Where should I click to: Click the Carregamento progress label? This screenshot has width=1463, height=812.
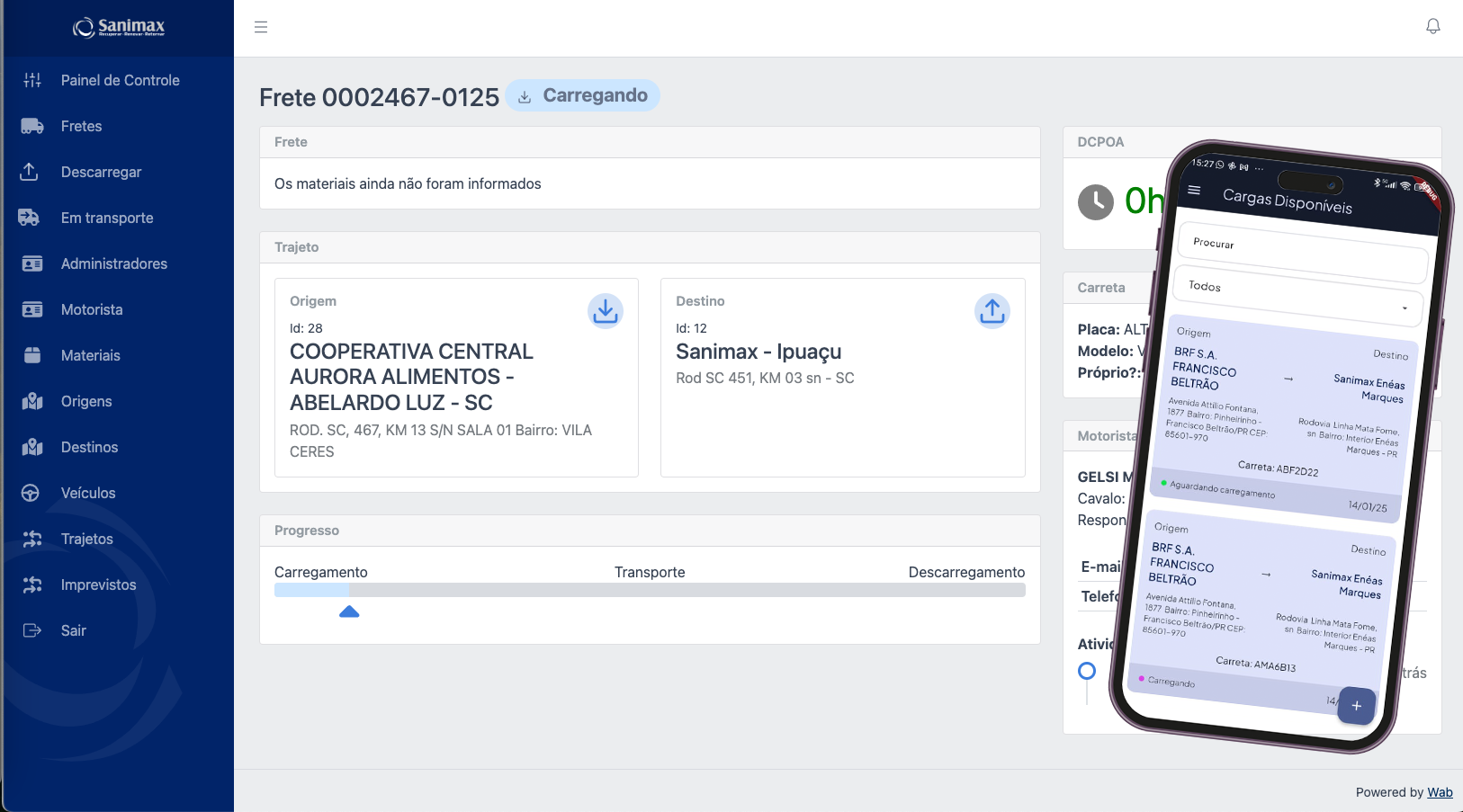coord(321,572)
